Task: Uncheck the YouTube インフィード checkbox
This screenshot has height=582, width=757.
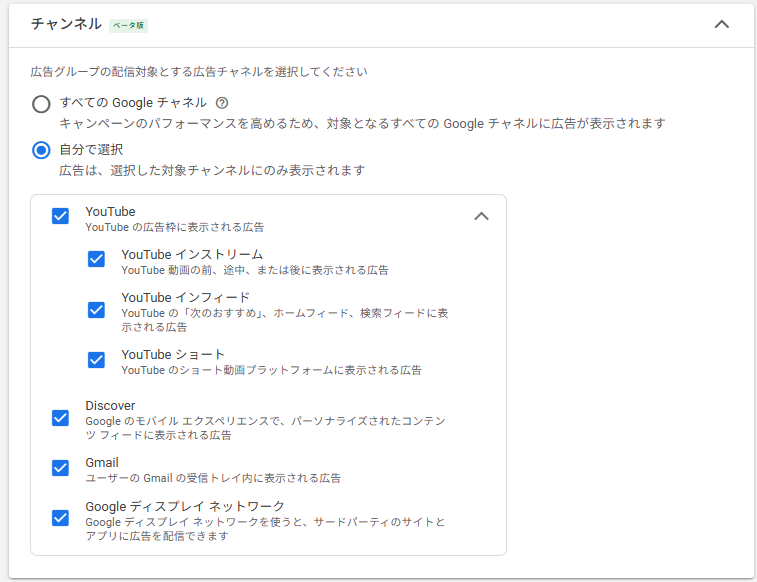Action: [96, 309]
